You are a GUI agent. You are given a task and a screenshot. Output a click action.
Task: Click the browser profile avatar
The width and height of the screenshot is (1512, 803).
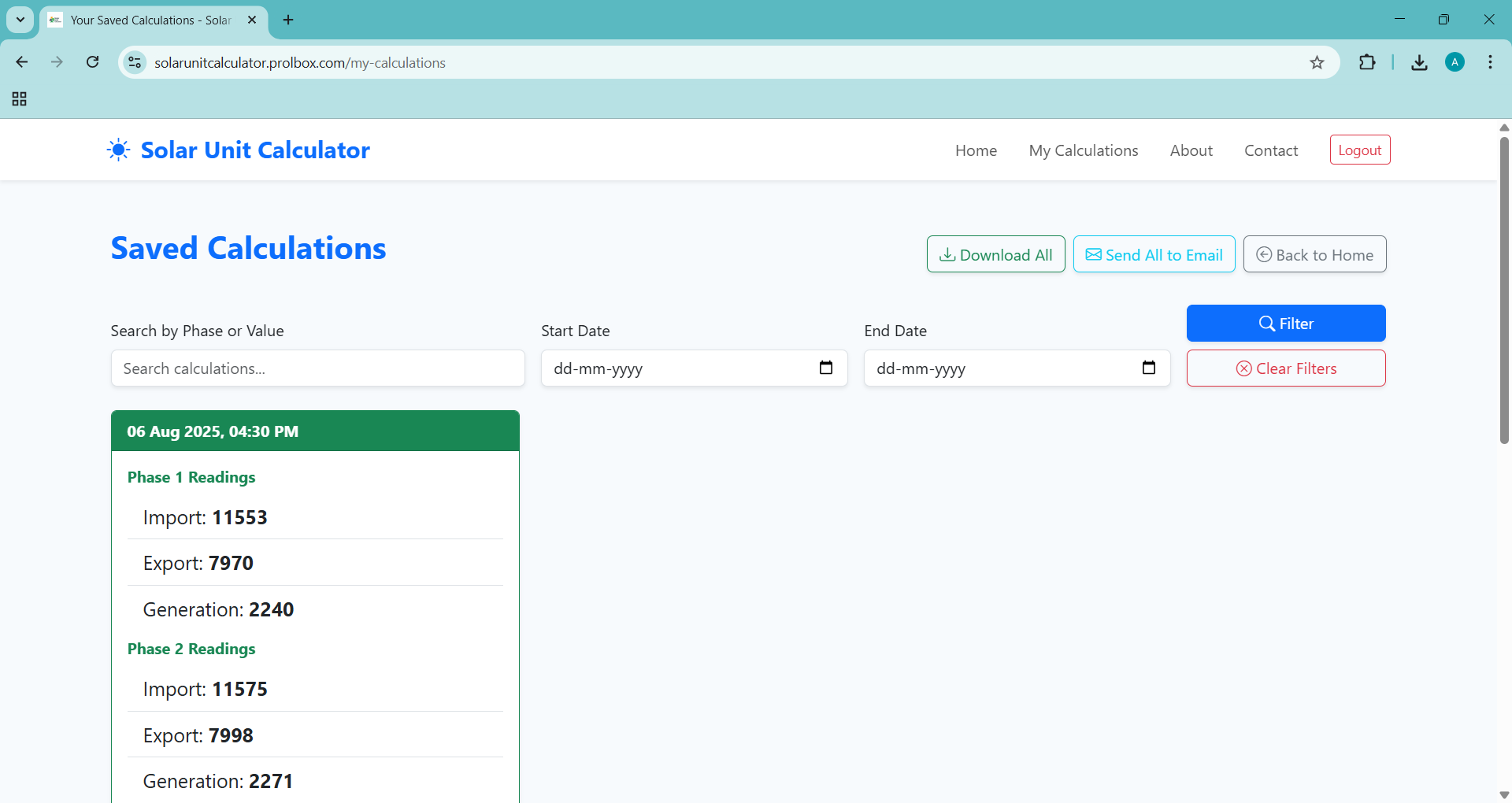click(1455, 63)
